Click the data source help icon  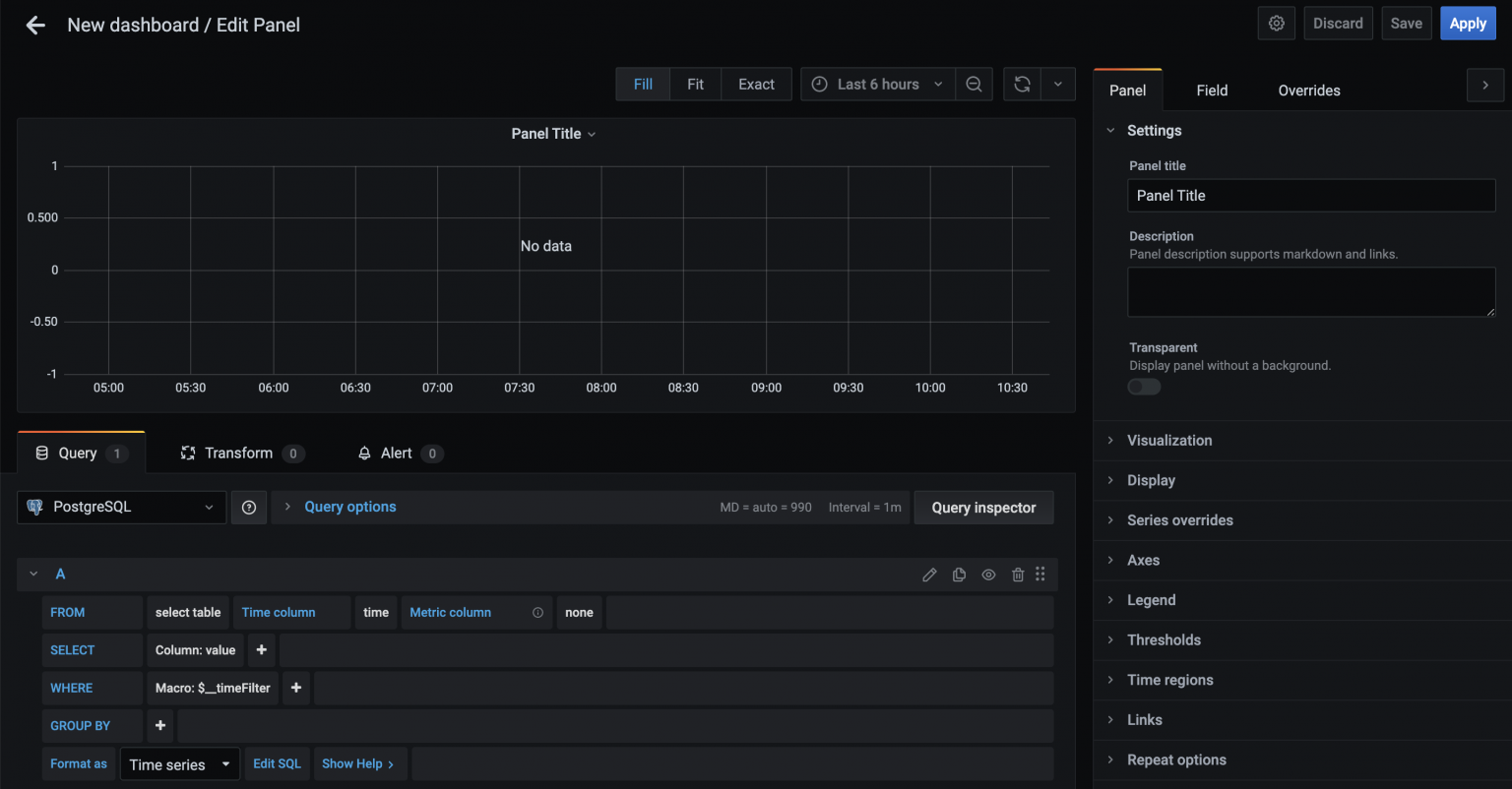pyautogui.click(x=249, y=508)
